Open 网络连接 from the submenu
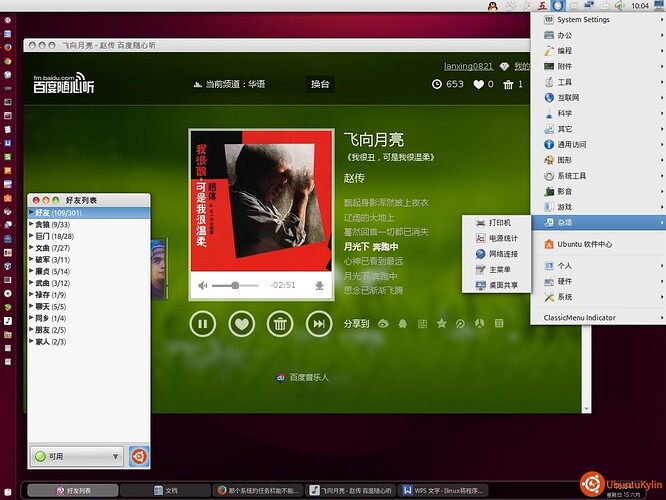Screen dimensions: 666x500 [504, 254]
